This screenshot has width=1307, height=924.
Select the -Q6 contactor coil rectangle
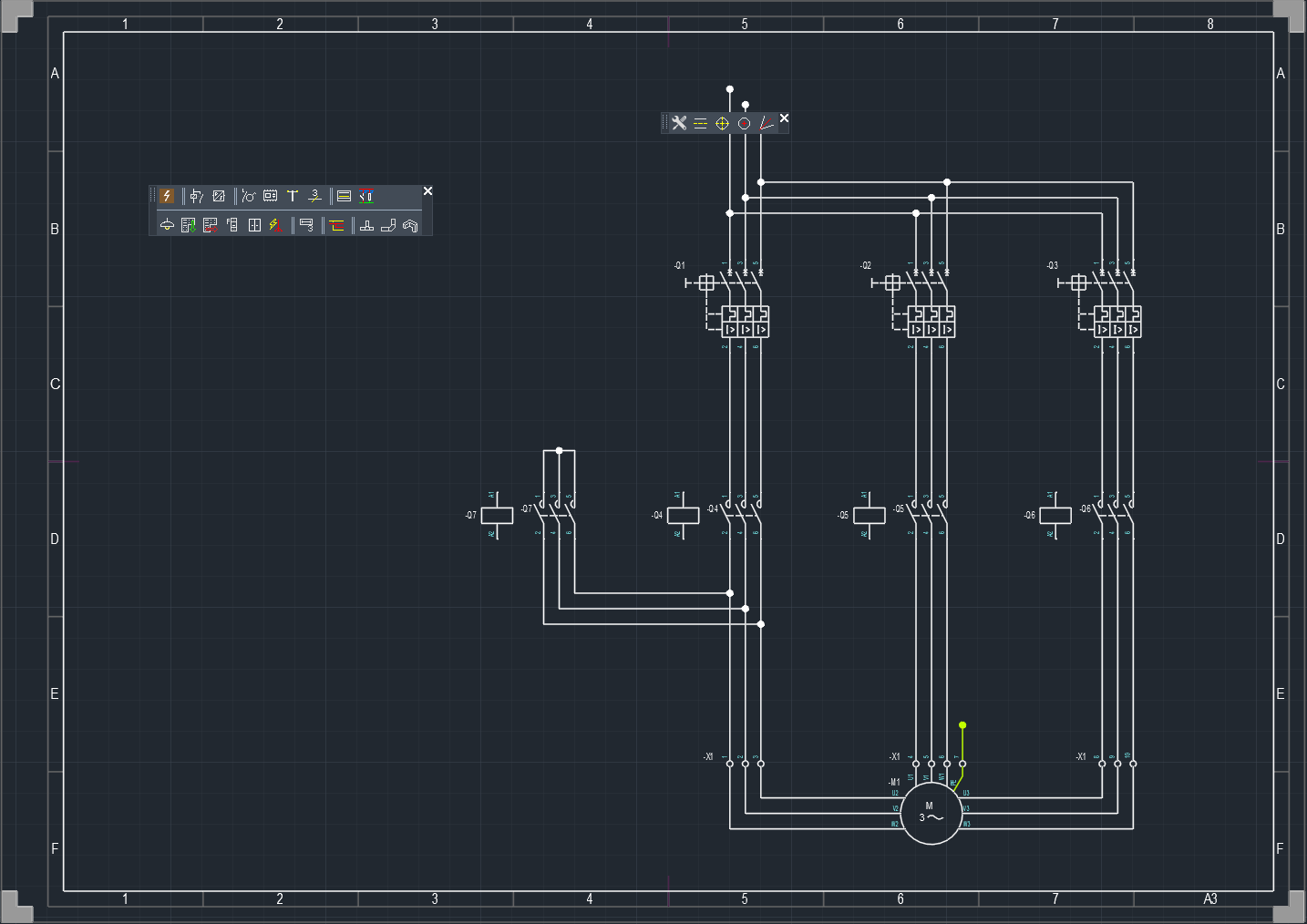pyautogui.click(x=1055, y=515)
